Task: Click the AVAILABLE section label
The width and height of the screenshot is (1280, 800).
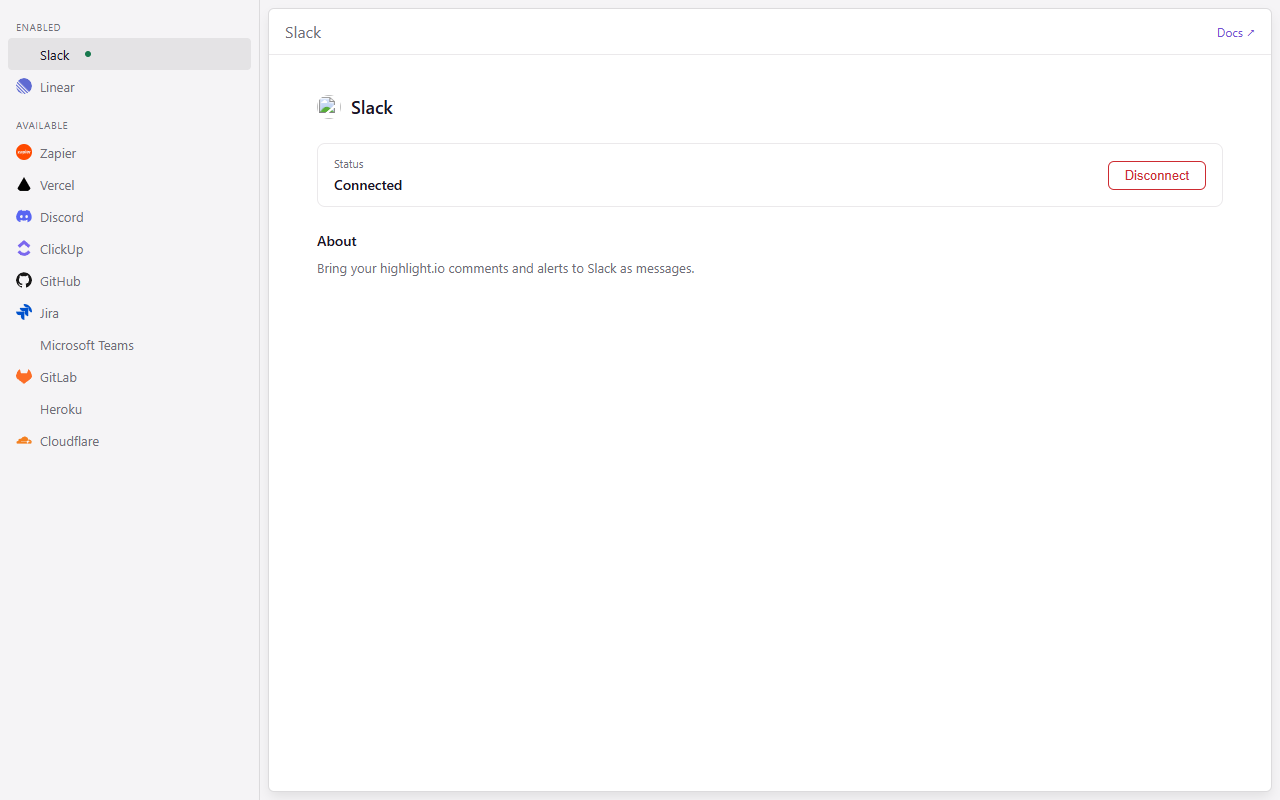Action: coord(42,125)
